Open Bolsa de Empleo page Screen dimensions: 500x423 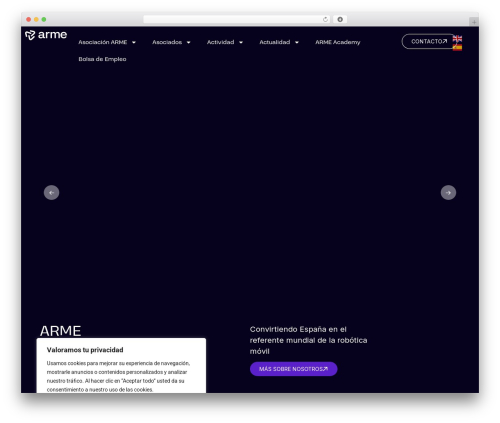pos(102,59)
